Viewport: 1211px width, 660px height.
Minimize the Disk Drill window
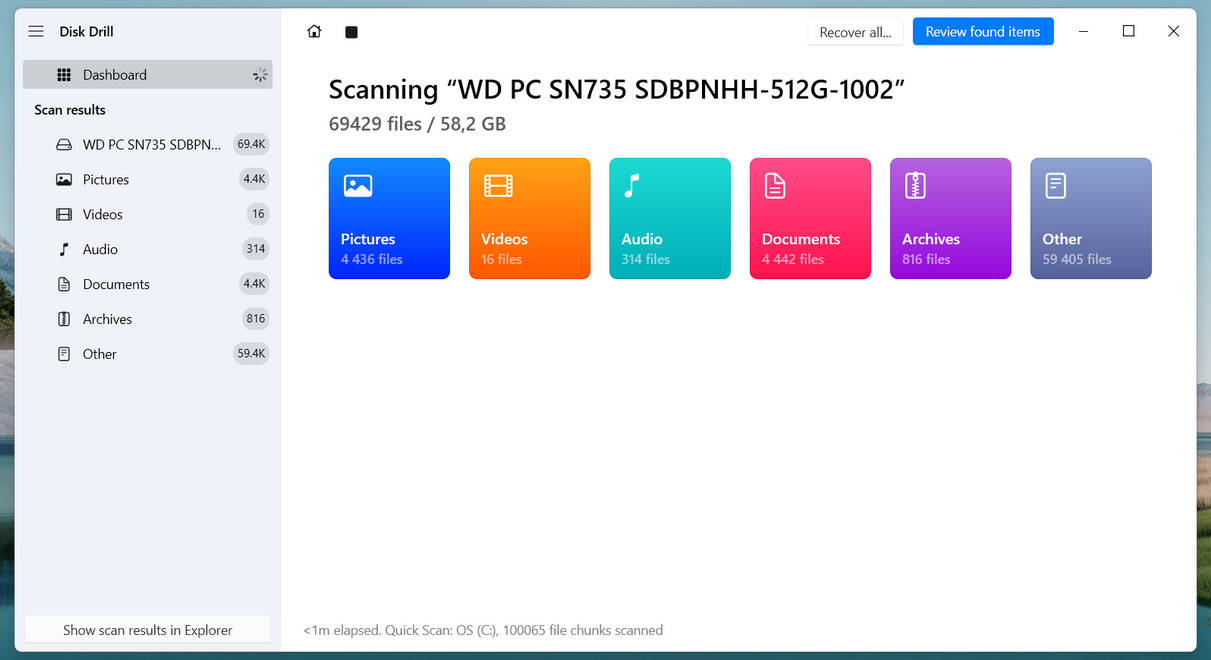point(1084,32)
